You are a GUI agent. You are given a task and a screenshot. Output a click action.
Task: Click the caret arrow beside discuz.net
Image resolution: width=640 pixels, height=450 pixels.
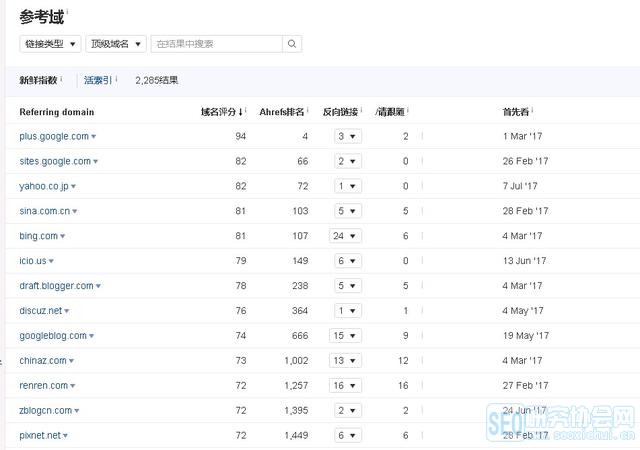(67, 311)
